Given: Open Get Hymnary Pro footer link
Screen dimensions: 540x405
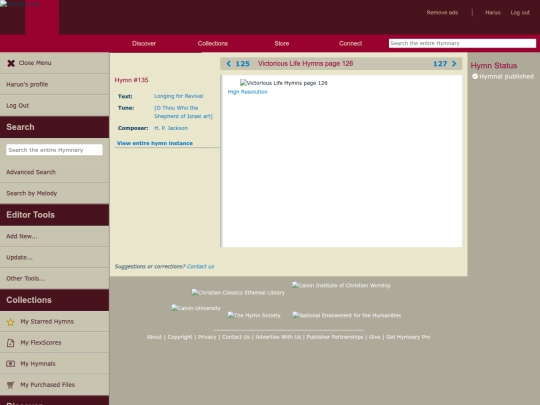Looking at the screenshot, I should pyautogui.click(x=408, y=337).
